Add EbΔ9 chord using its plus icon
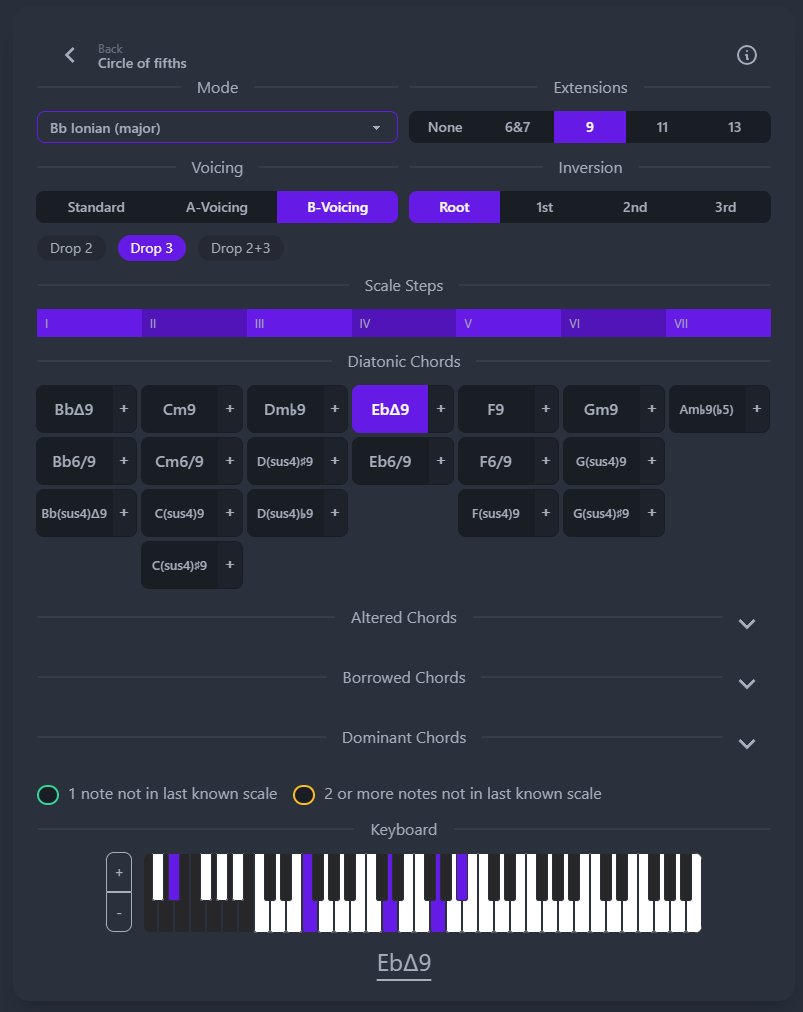This screenshot has width=803, height=1012. 441,409
